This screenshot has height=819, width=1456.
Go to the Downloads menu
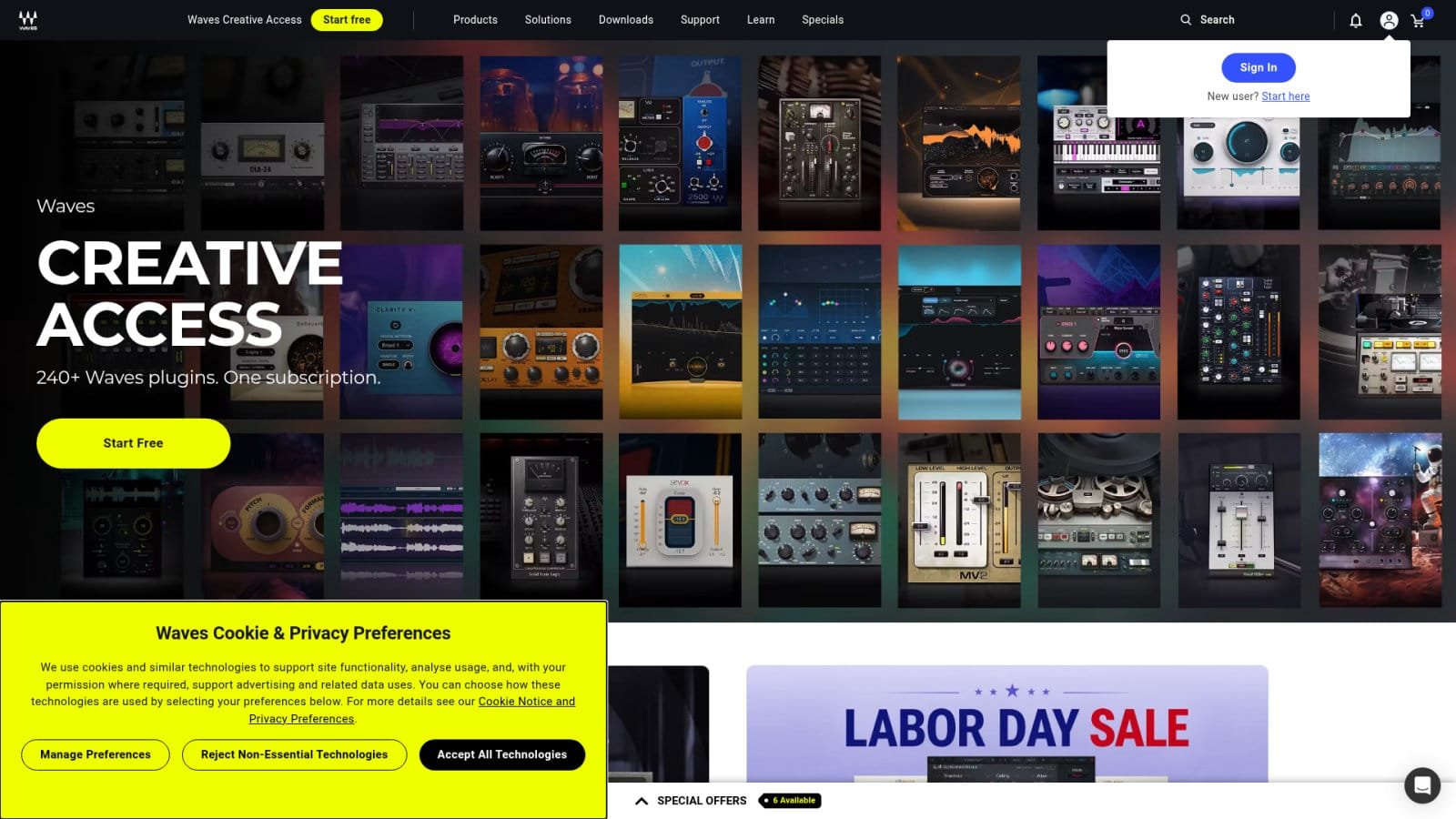pos(626,20)
